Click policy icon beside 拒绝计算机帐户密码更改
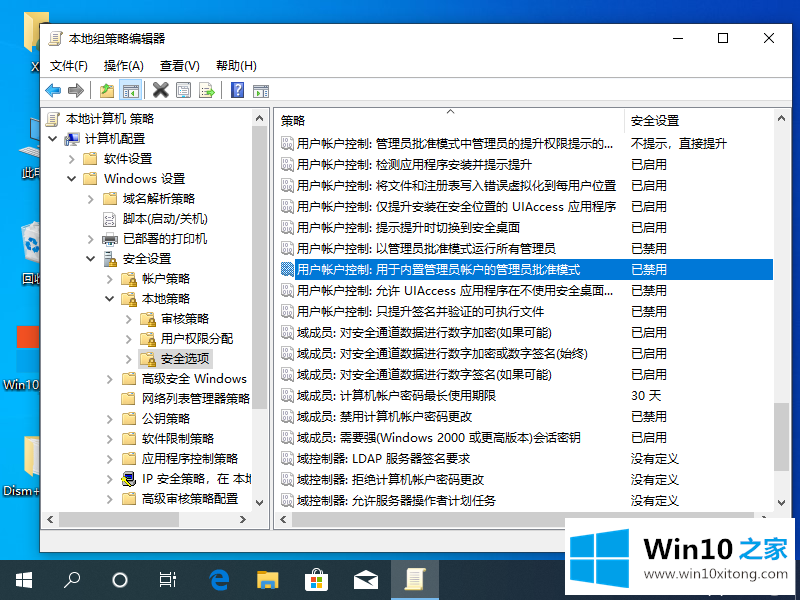 [x=287, y=479]
